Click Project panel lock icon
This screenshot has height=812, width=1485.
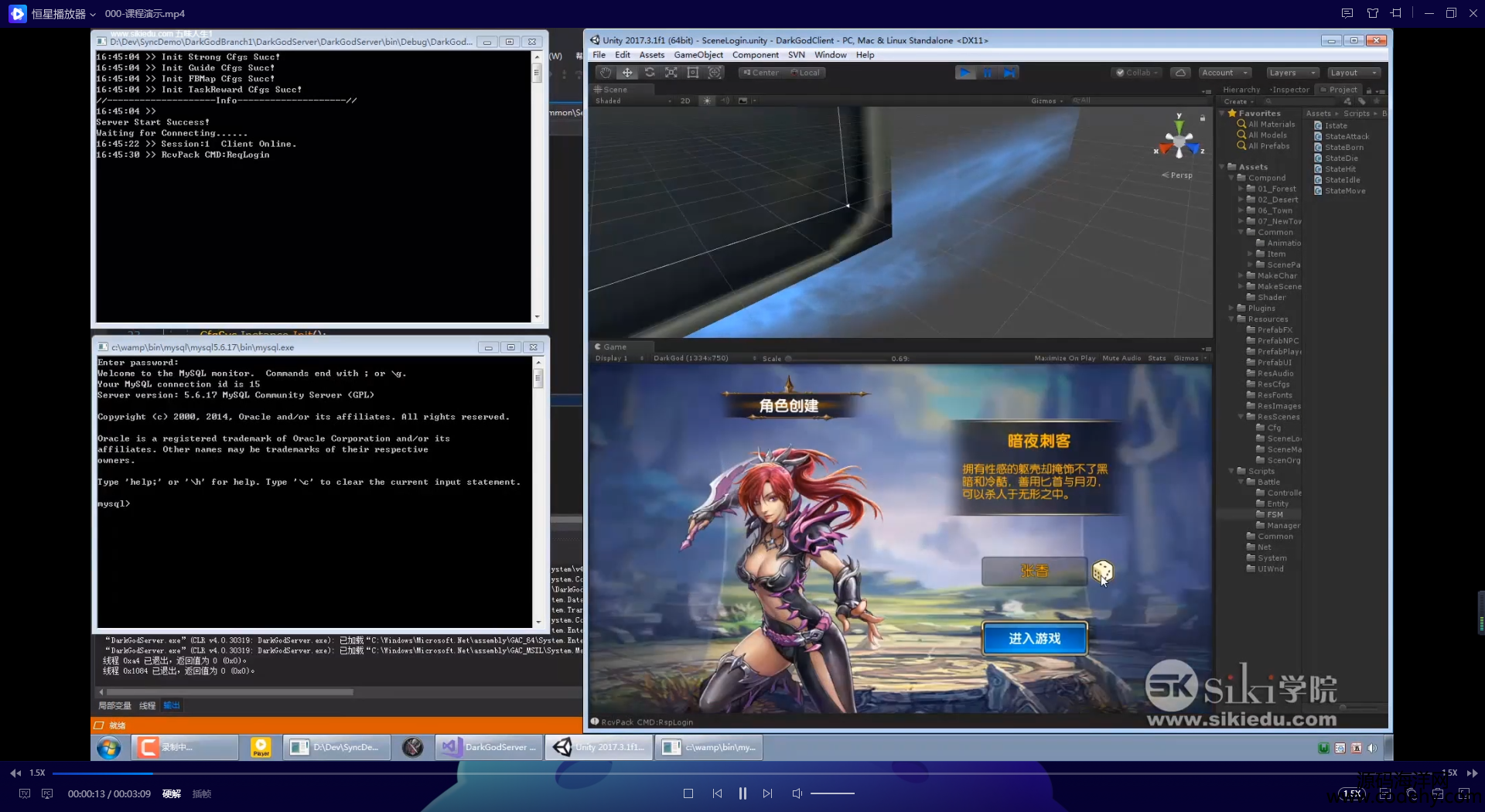[x=1369, y=90]
